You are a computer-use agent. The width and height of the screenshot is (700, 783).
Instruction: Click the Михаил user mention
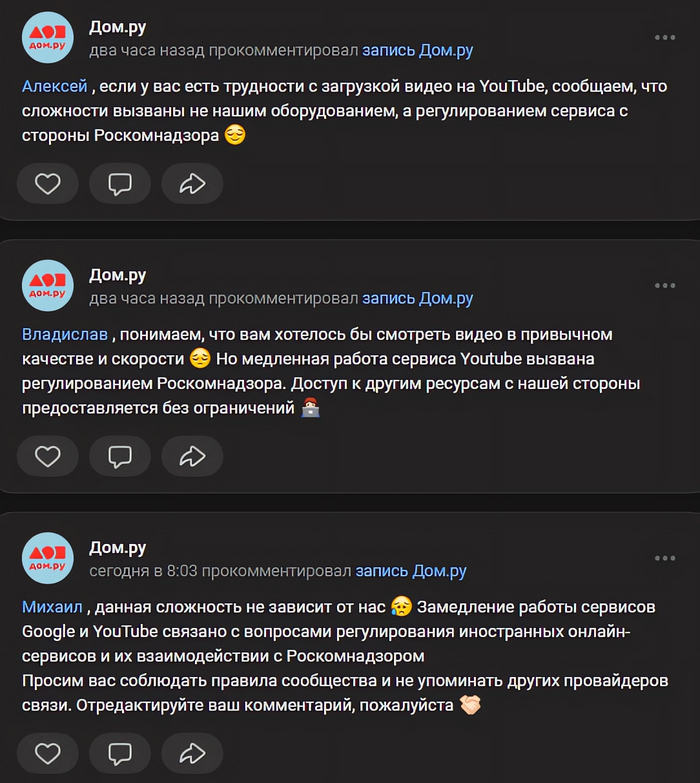tap(53, 607)
